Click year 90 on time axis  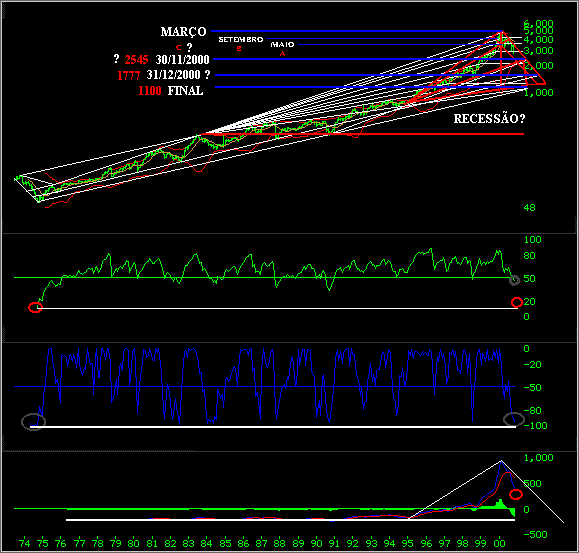[x=316, y=543]
